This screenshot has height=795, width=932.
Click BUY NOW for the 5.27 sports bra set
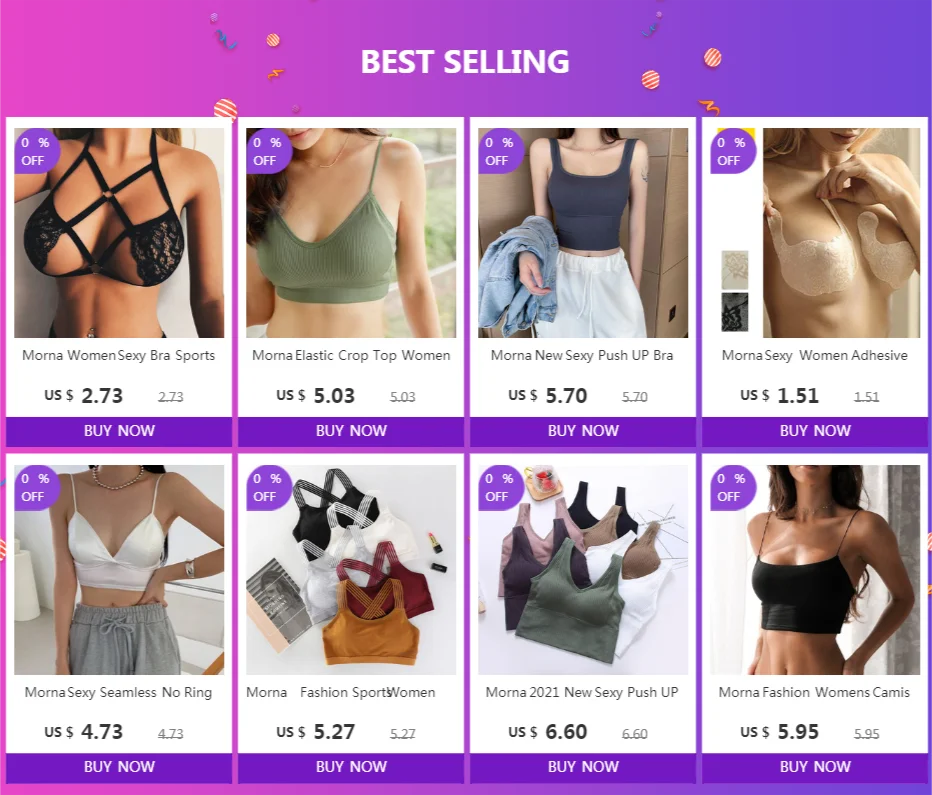pyautogui.click(x=351, y=767)
